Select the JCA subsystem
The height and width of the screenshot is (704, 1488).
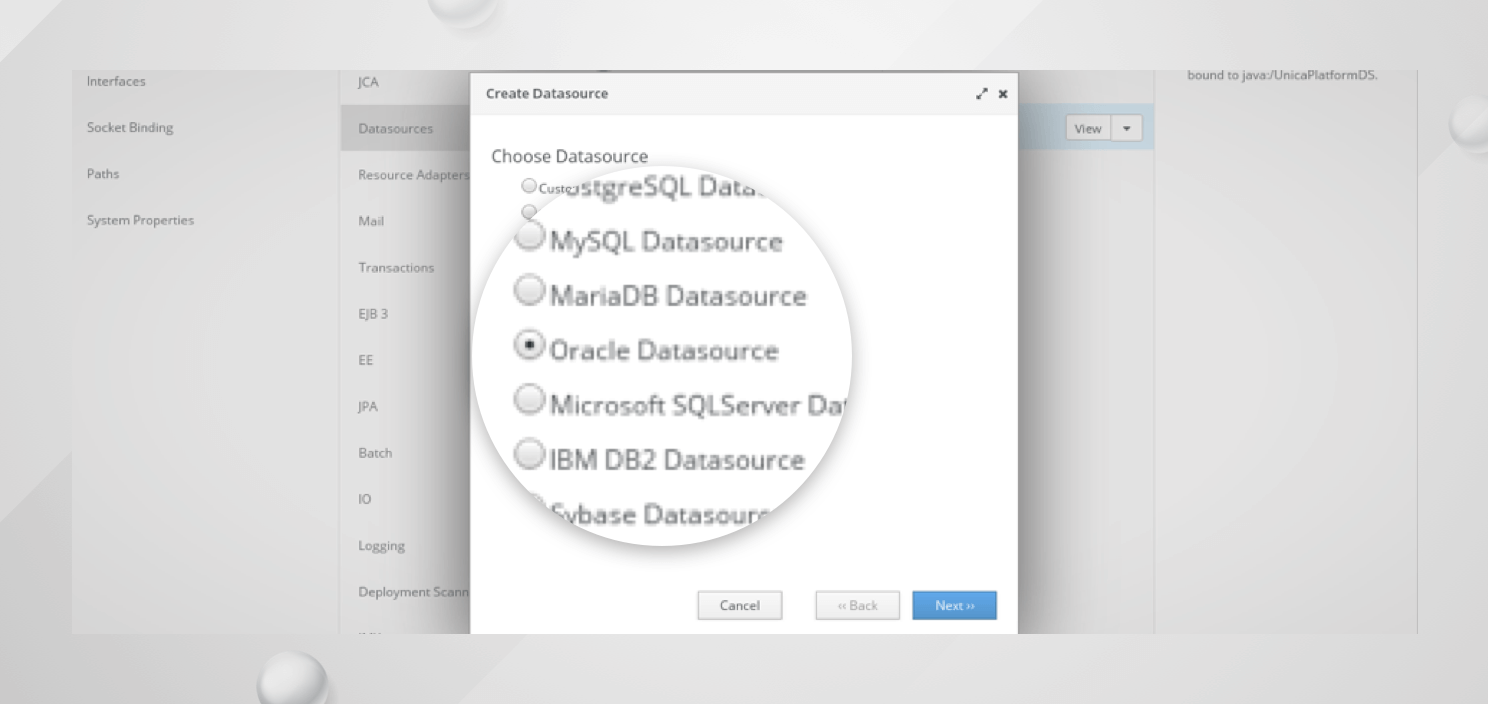pos(368,82)
